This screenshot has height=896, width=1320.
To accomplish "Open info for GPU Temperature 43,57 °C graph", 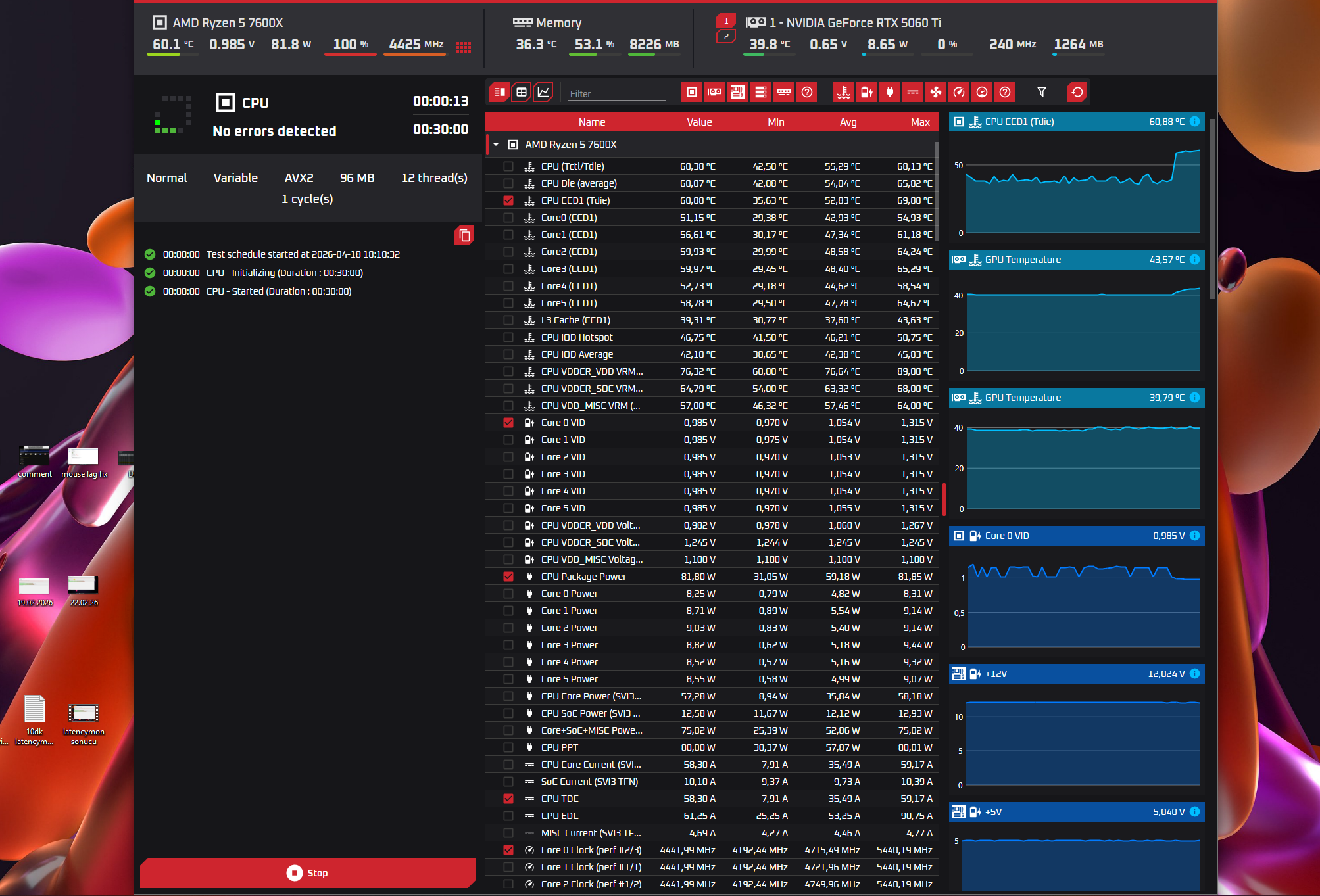I will [1194, 260].
